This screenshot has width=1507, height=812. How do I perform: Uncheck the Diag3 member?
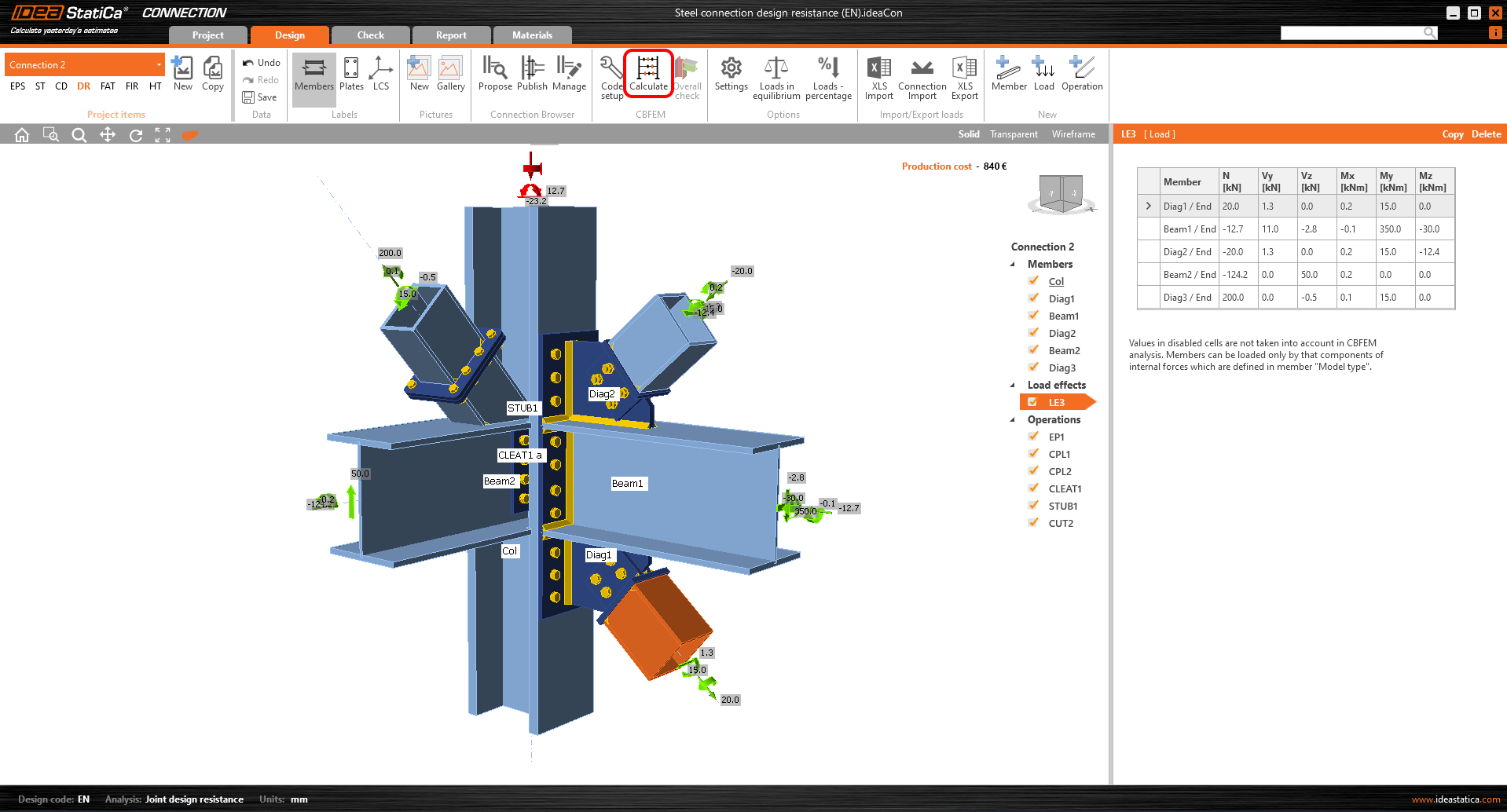click(x=1033, y=367)
